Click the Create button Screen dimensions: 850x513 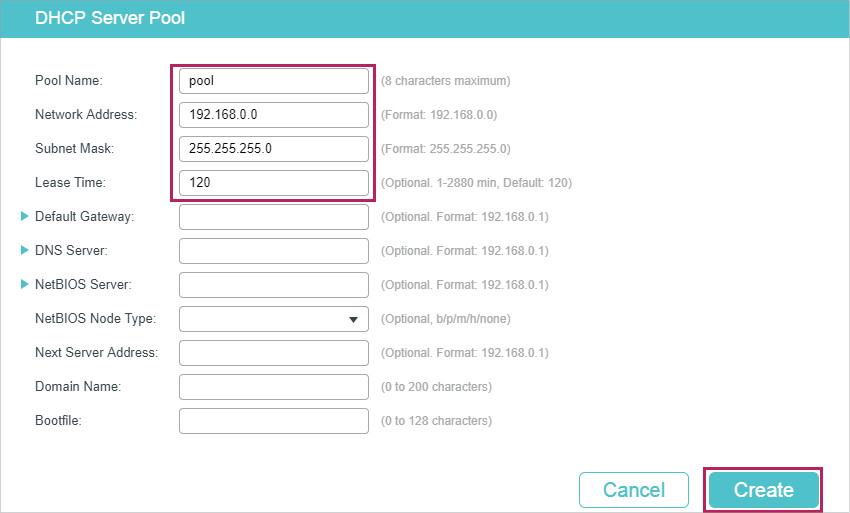click(764, 490)
